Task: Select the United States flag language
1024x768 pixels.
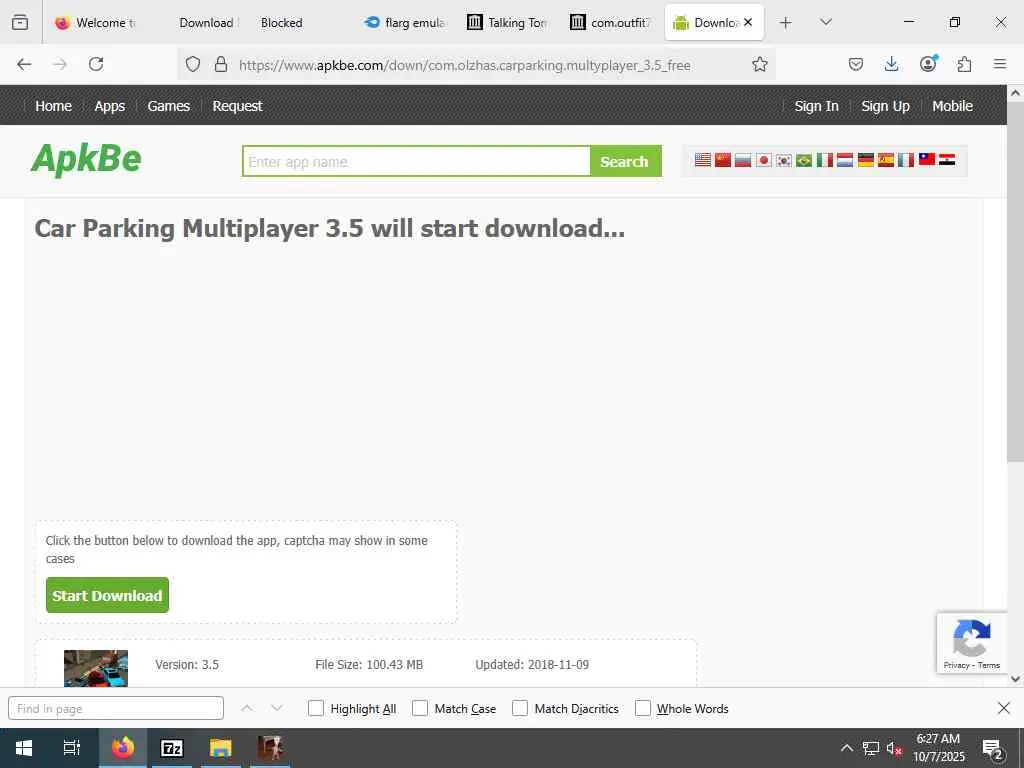Action: pos(703,160)
